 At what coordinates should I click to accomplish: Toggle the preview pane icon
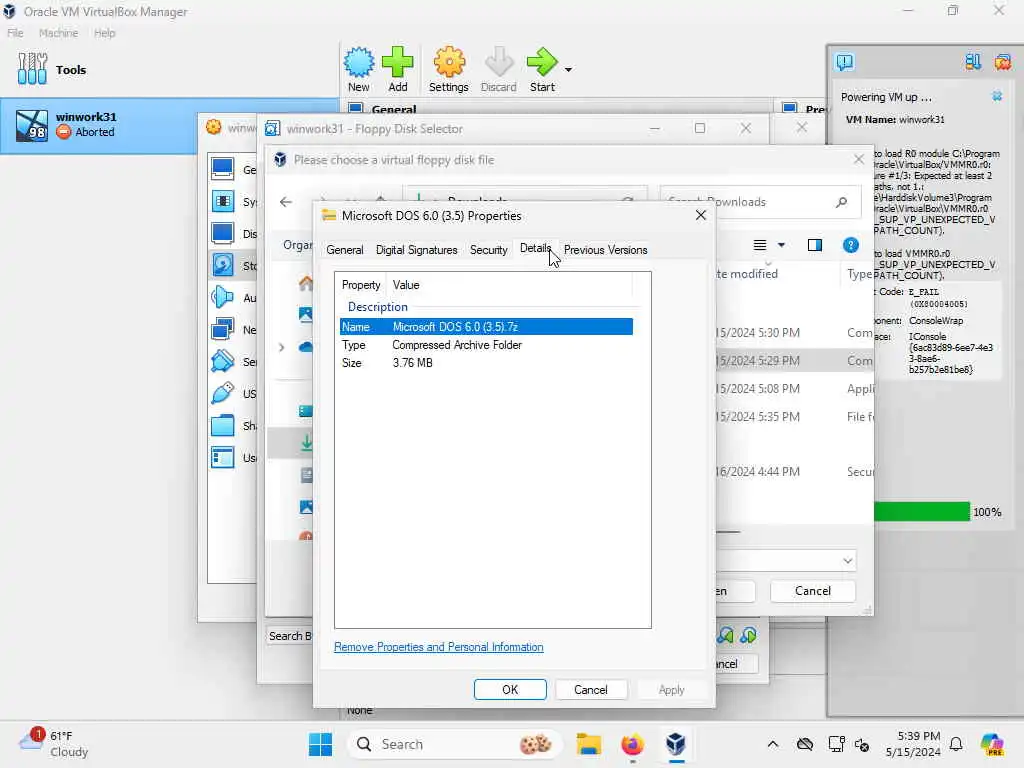point(814,246)
